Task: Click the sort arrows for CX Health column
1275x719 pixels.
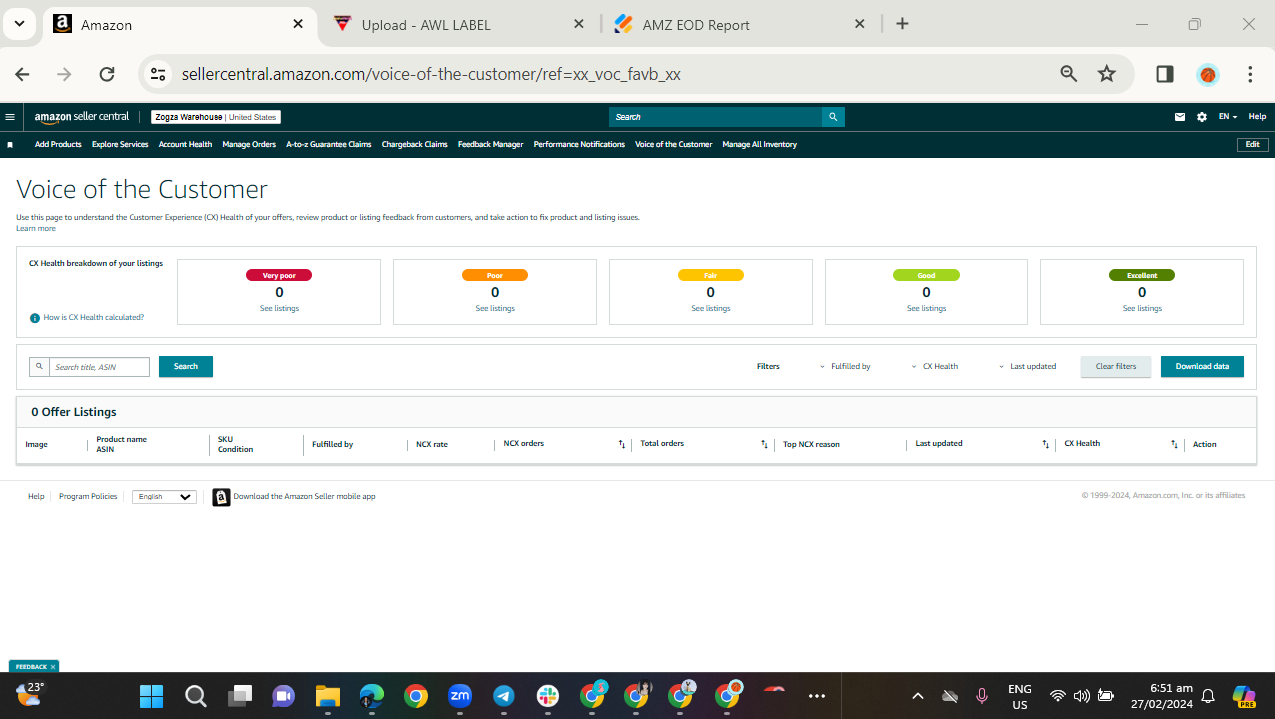Action: 1175,444
